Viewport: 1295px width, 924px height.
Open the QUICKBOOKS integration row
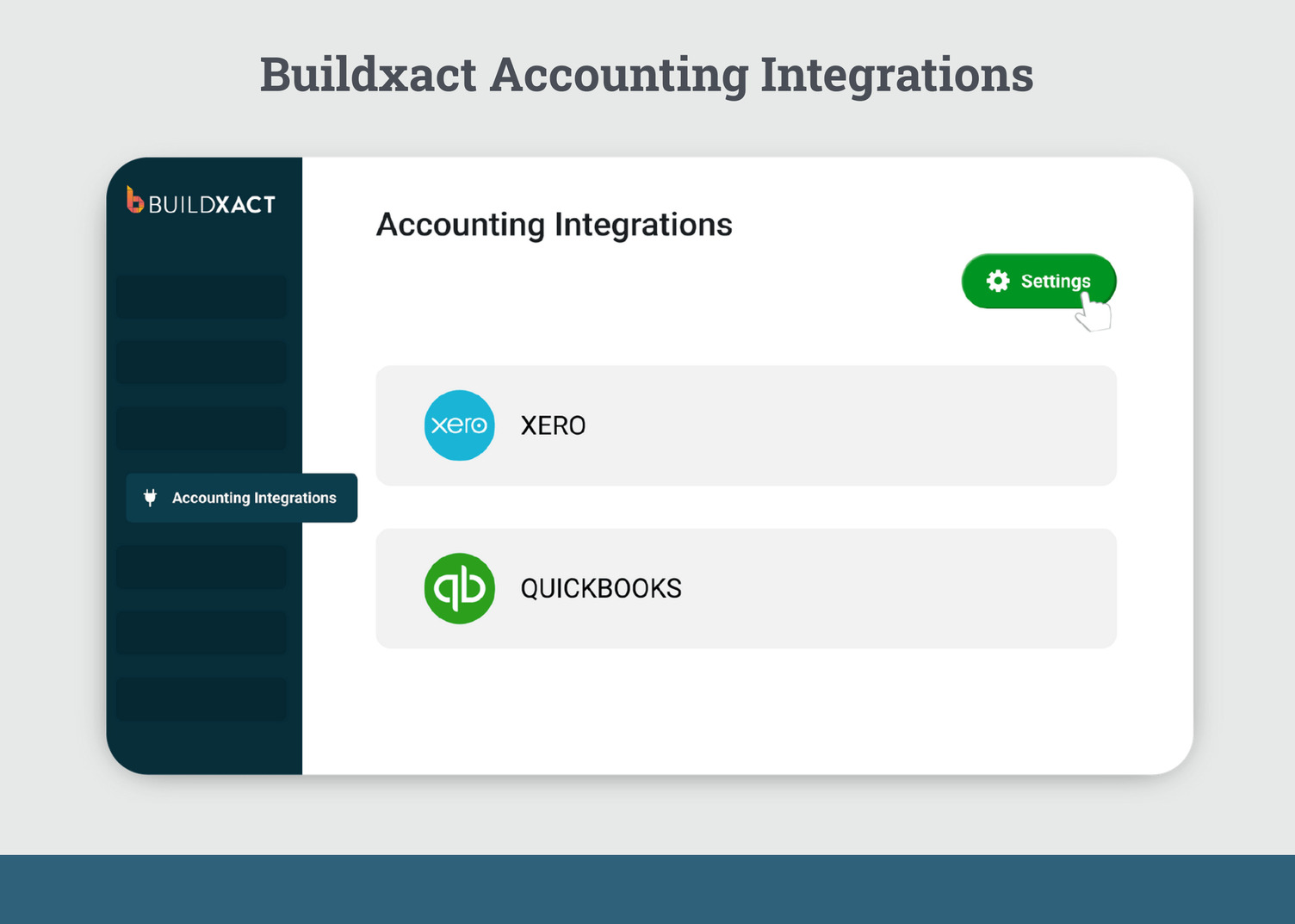(x=746, y=588)
